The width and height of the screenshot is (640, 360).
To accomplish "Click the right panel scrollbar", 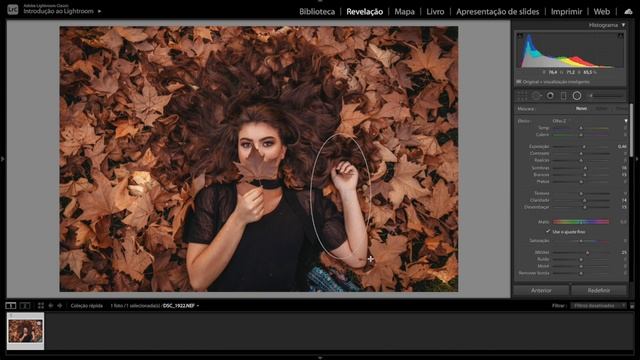I will point(632,130).
